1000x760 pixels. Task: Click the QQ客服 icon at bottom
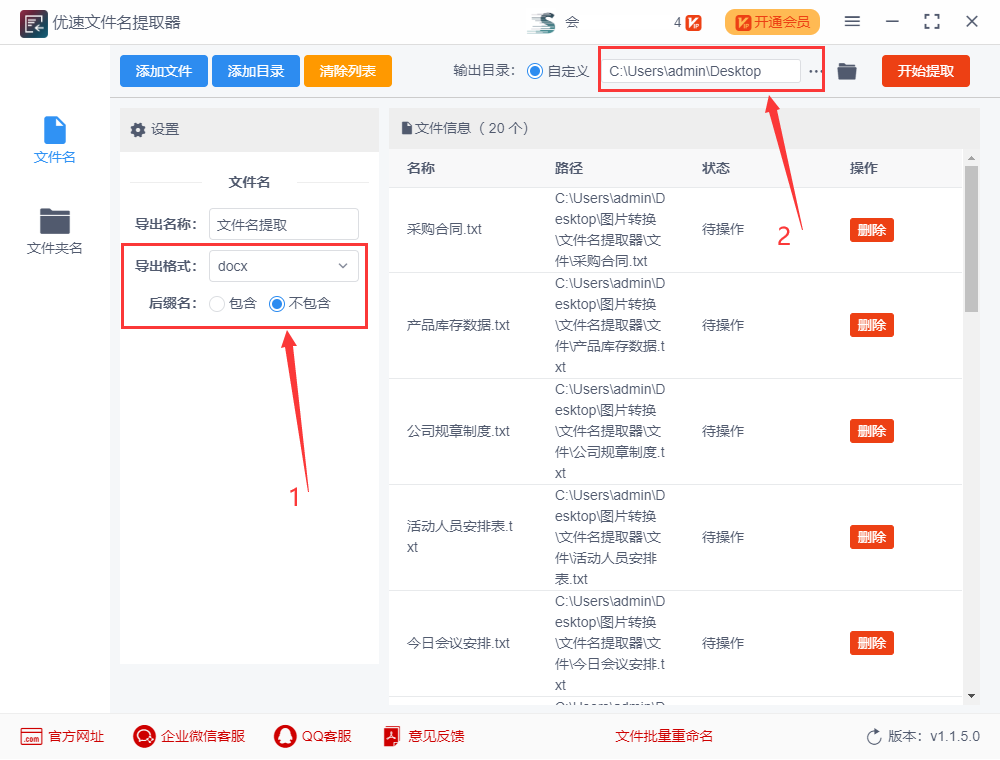(283, 736)
